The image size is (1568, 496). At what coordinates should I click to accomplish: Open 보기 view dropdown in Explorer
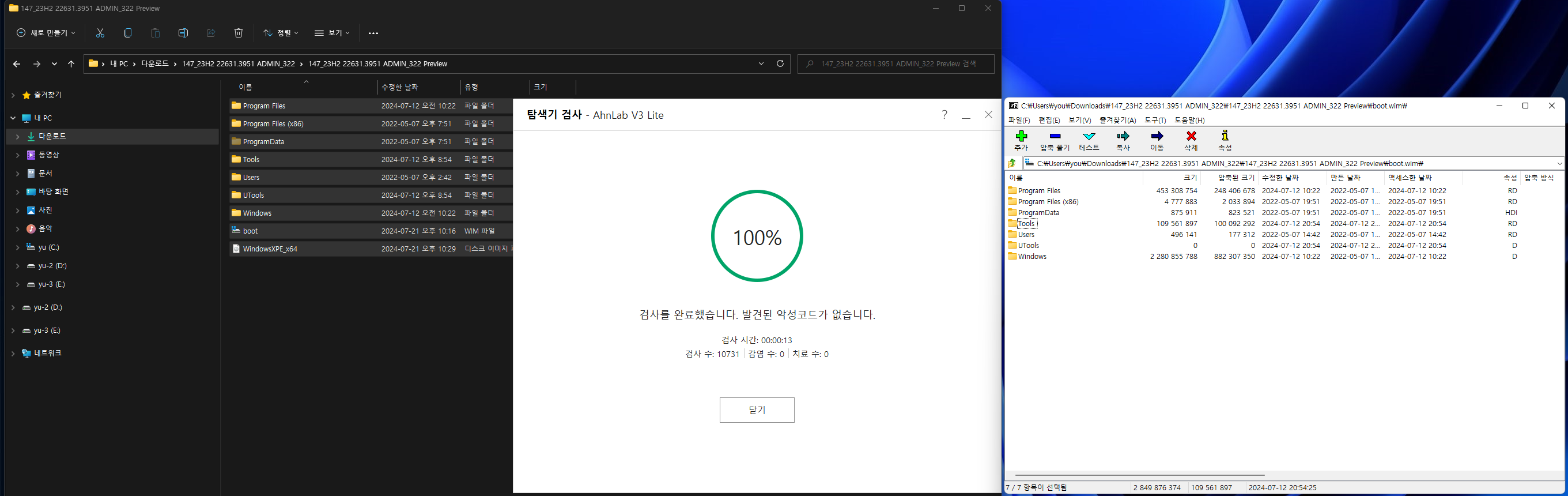[332, 33]
